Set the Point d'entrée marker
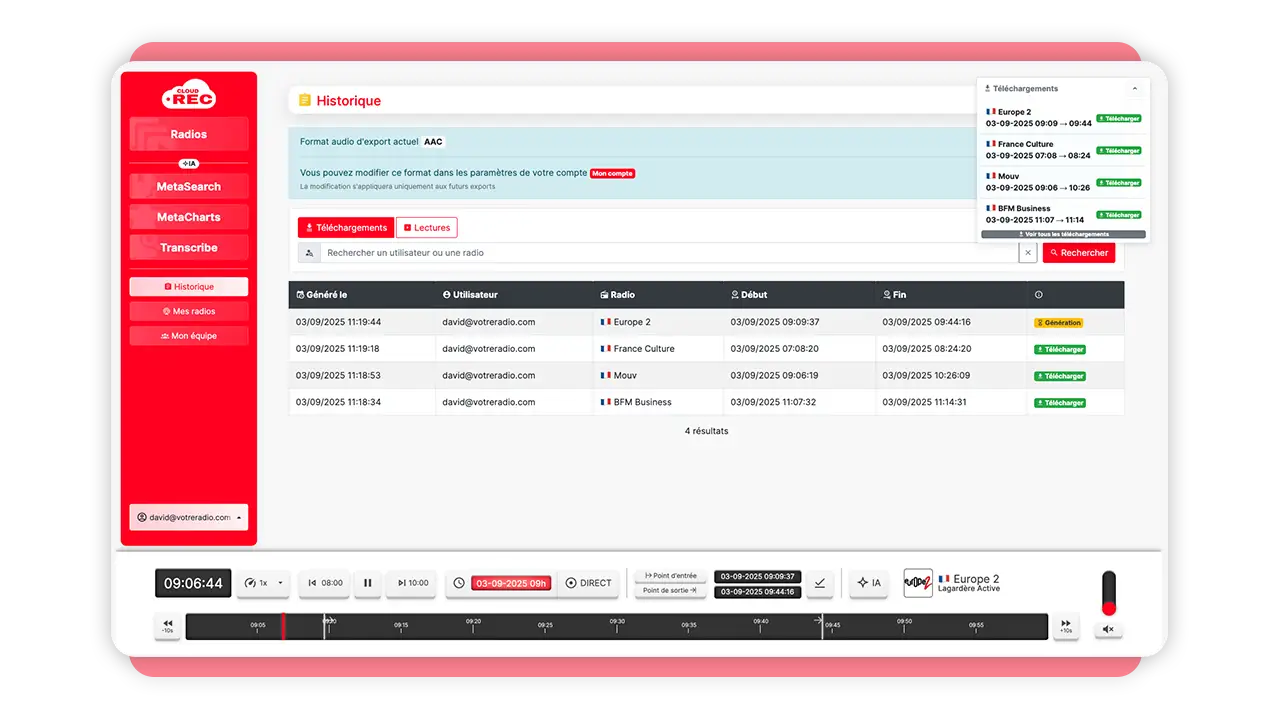Image resolution: width=1280 pixels, height=720 pixels. pyautogui.click(x=670, y=576)
